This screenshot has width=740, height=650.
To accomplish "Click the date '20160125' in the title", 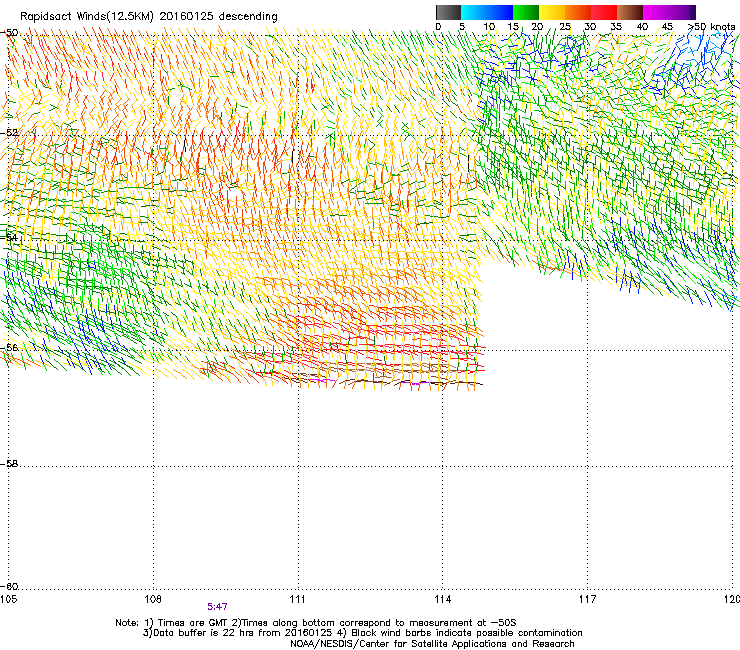I will coord(186,17).
